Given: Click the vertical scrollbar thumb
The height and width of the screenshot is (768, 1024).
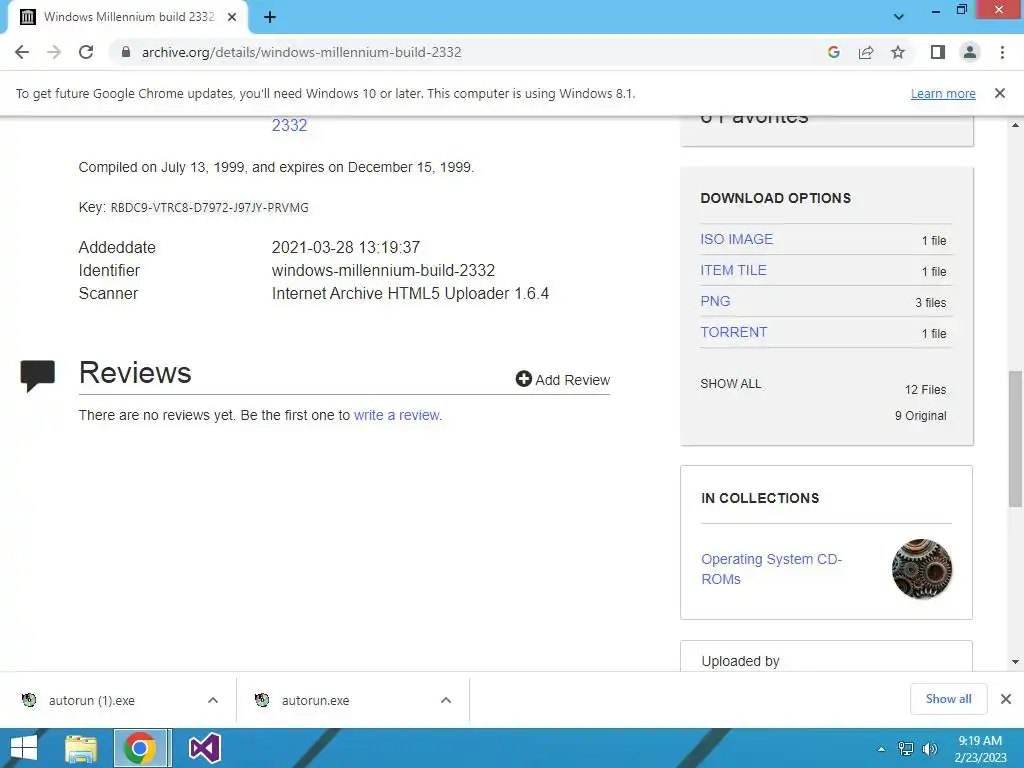Looking at the screenshot, I should pyautogui.click(x=1016, y=439).
